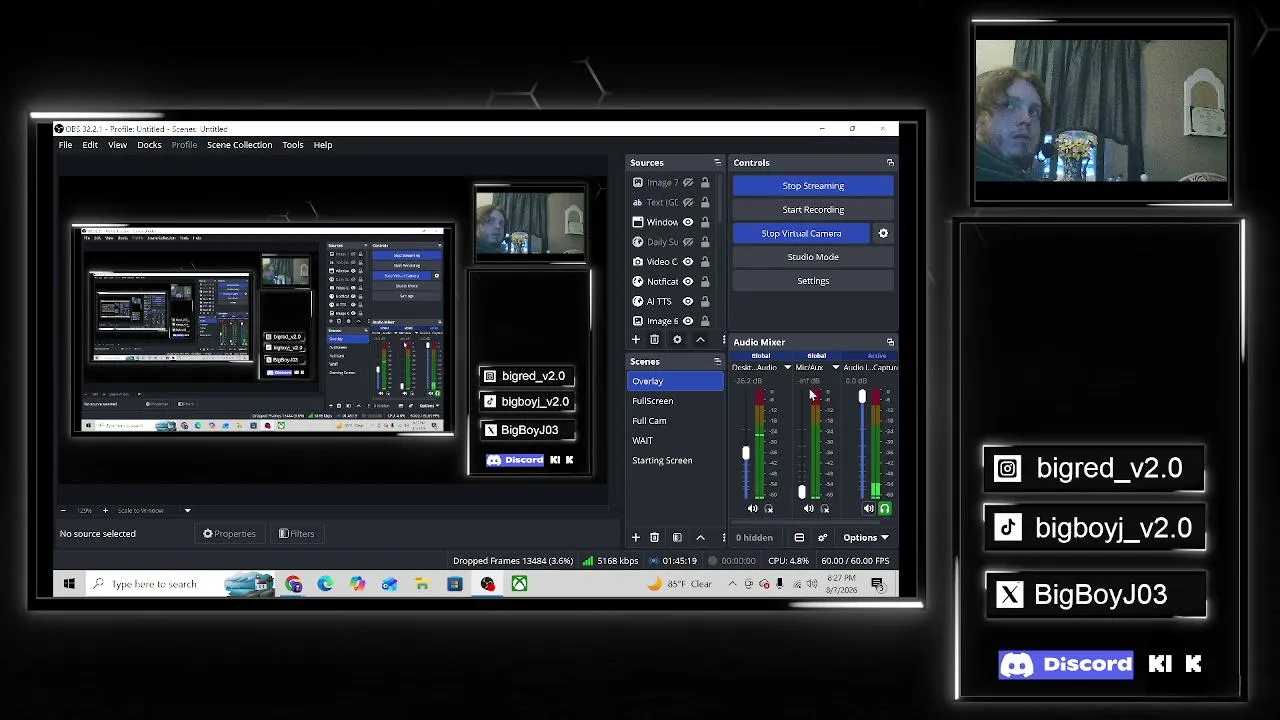Open the Edit menu
The image size is (1280, 720).
click(x=90, y=145)
